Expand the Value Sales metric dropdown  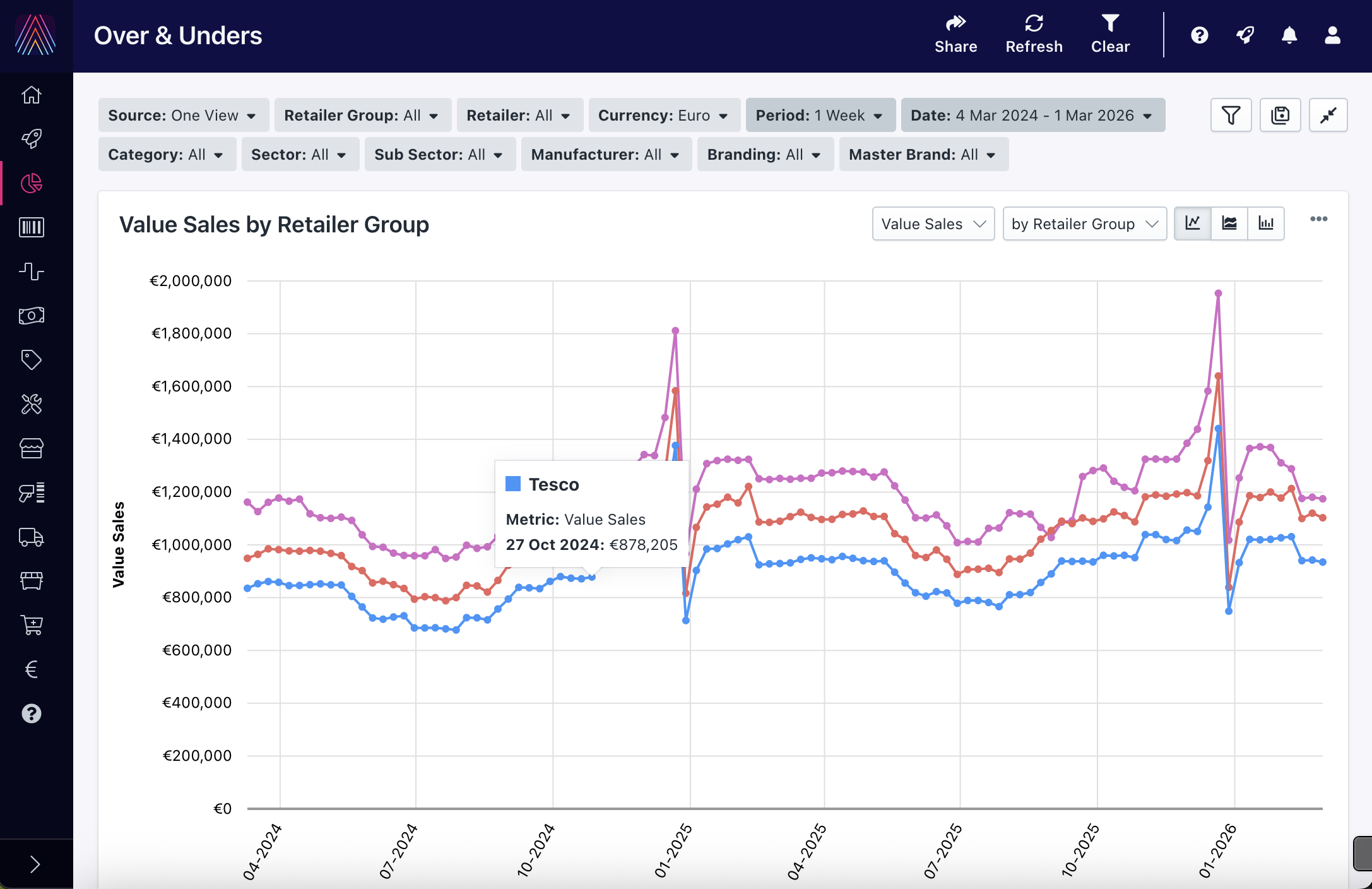(933, 224)
